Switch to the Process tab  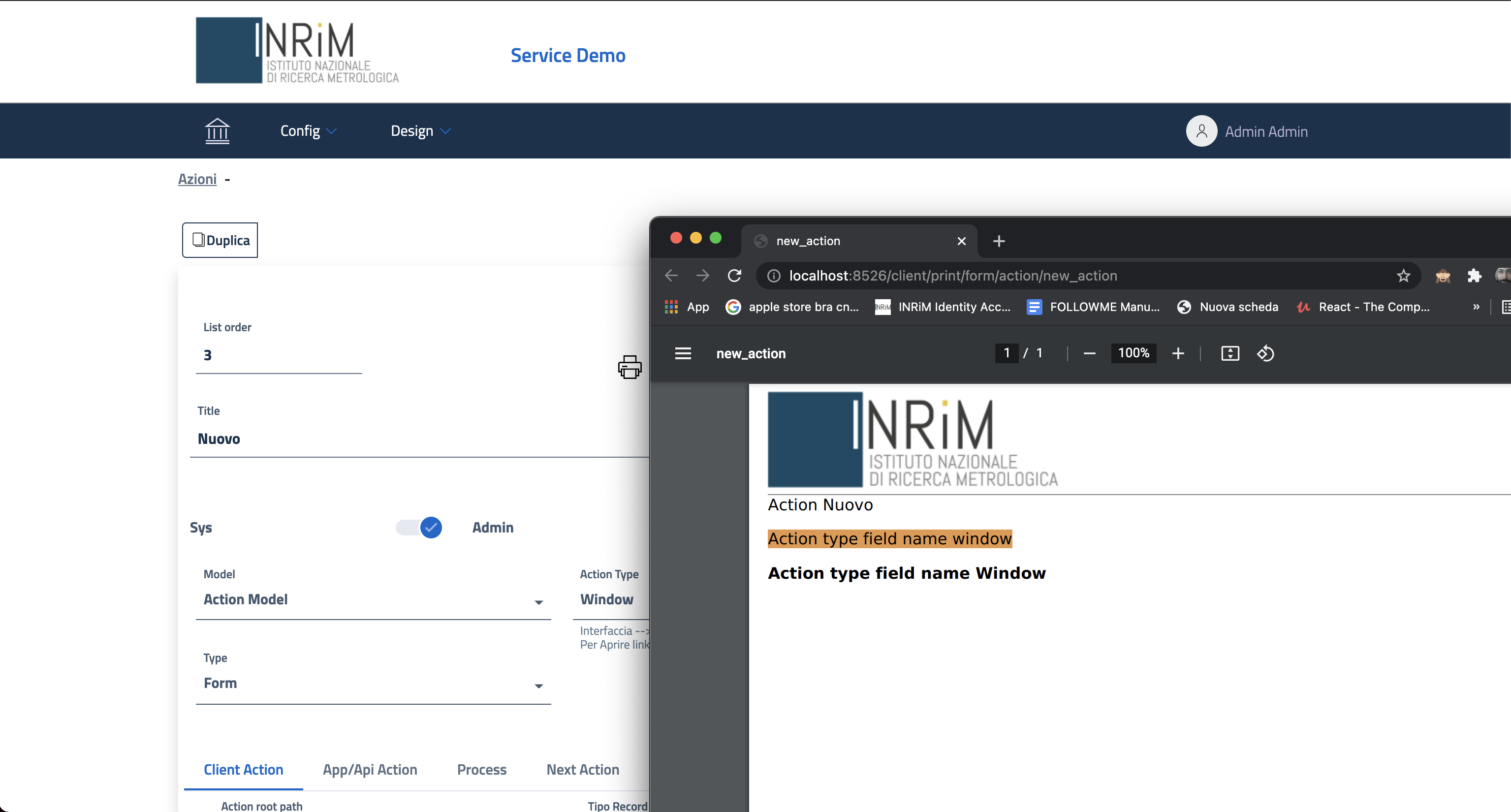481,770
